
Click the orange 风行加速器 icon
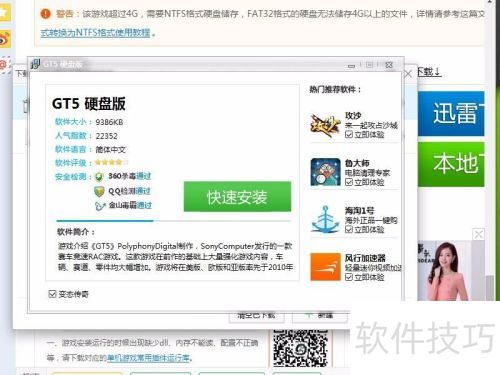[325, 267]
